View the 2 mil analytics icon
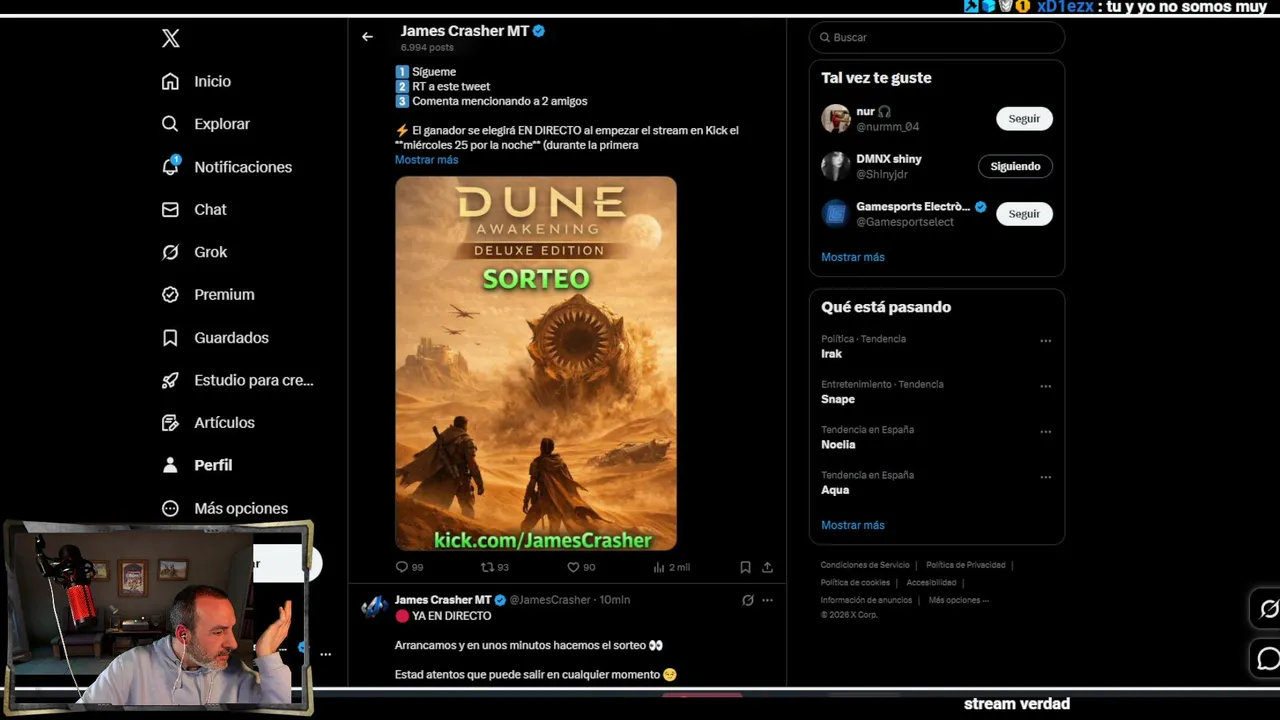The width and height of the screenshot is (1280, 720). click(x=659, y=567)
